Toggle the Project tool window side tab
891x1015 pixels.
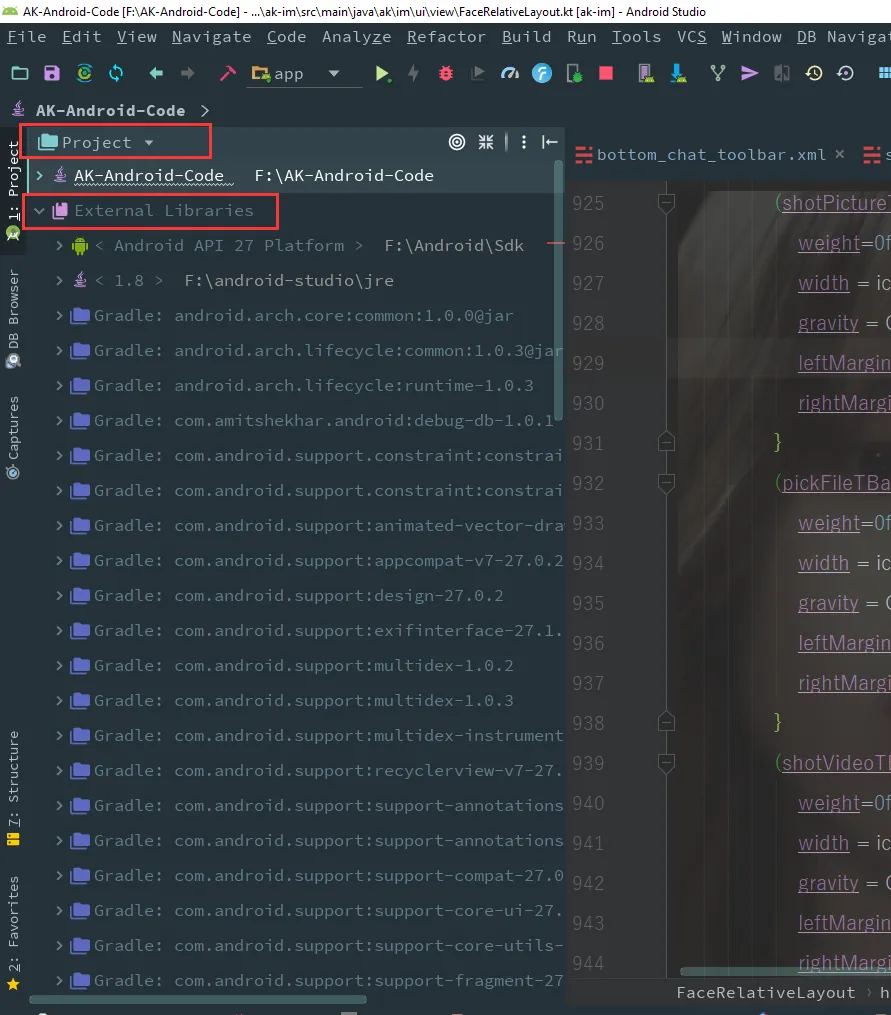(x=14, y=190)
